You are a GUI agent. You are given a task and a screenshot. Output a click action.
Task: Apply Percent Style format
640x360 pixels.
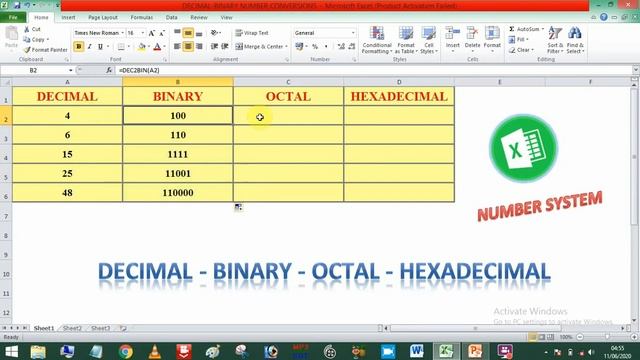[x=315, y=47]
